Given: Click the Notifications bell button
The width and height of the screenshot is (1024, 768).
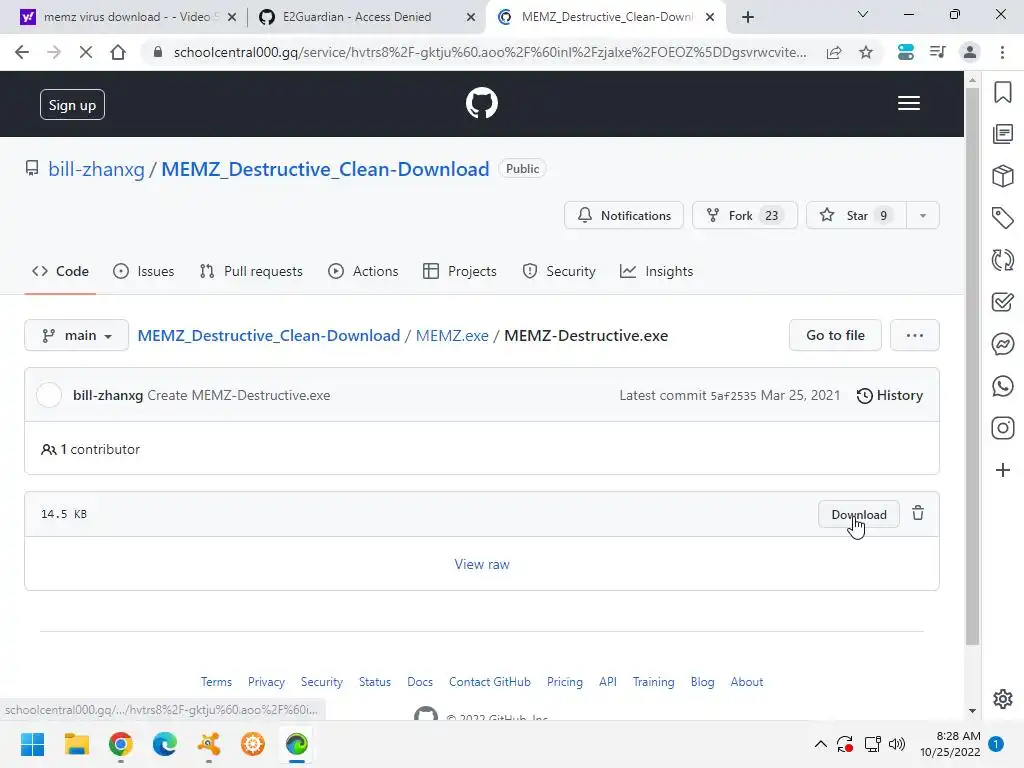Looking at the screenshot, I should coord(624,216).
